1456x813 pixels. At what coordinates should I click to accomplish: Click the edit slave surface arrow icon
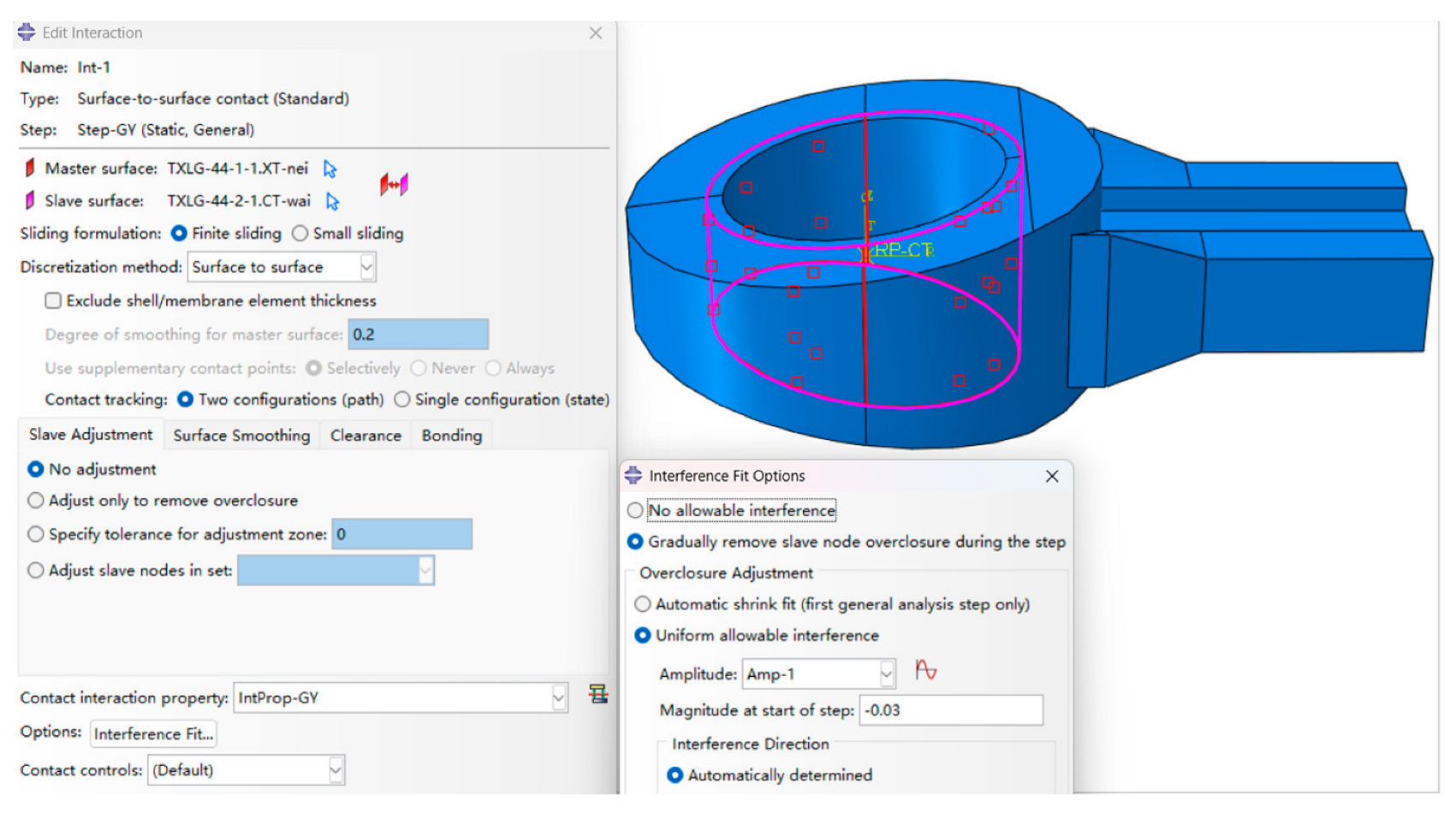click(x=332, y=202)
